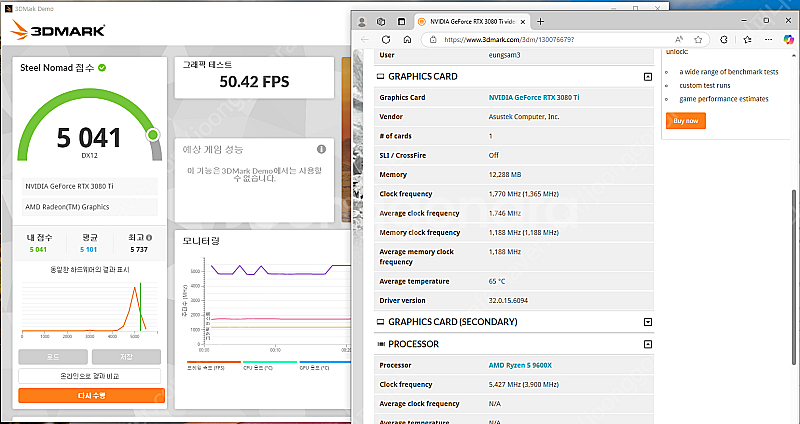Click the green validated check beside Steel Nomad
Image resolution: width=800 pixels, height=424 pixels.
[x=102, y=68]
